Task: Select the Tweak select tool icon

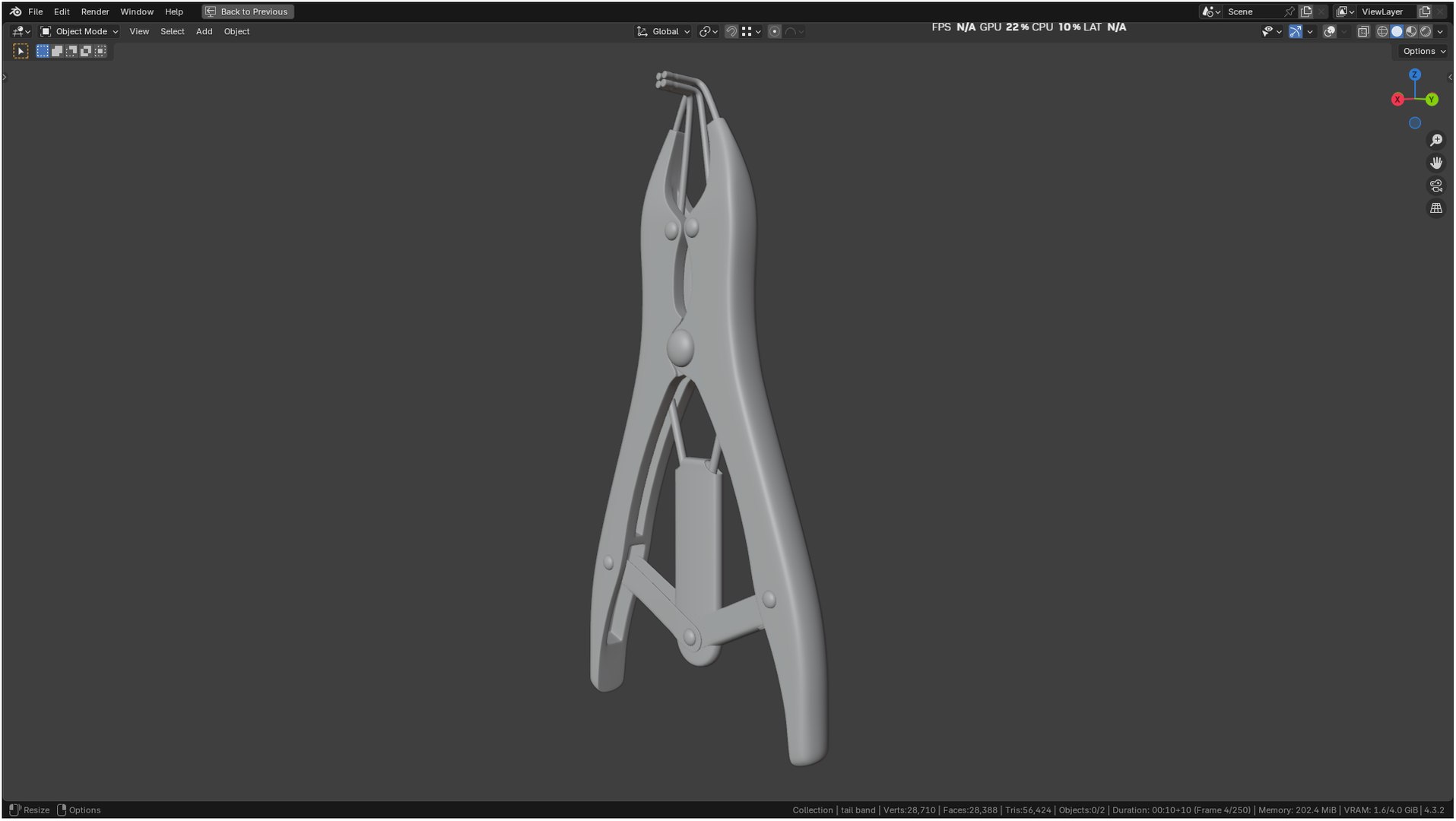Action: (21, 51)
